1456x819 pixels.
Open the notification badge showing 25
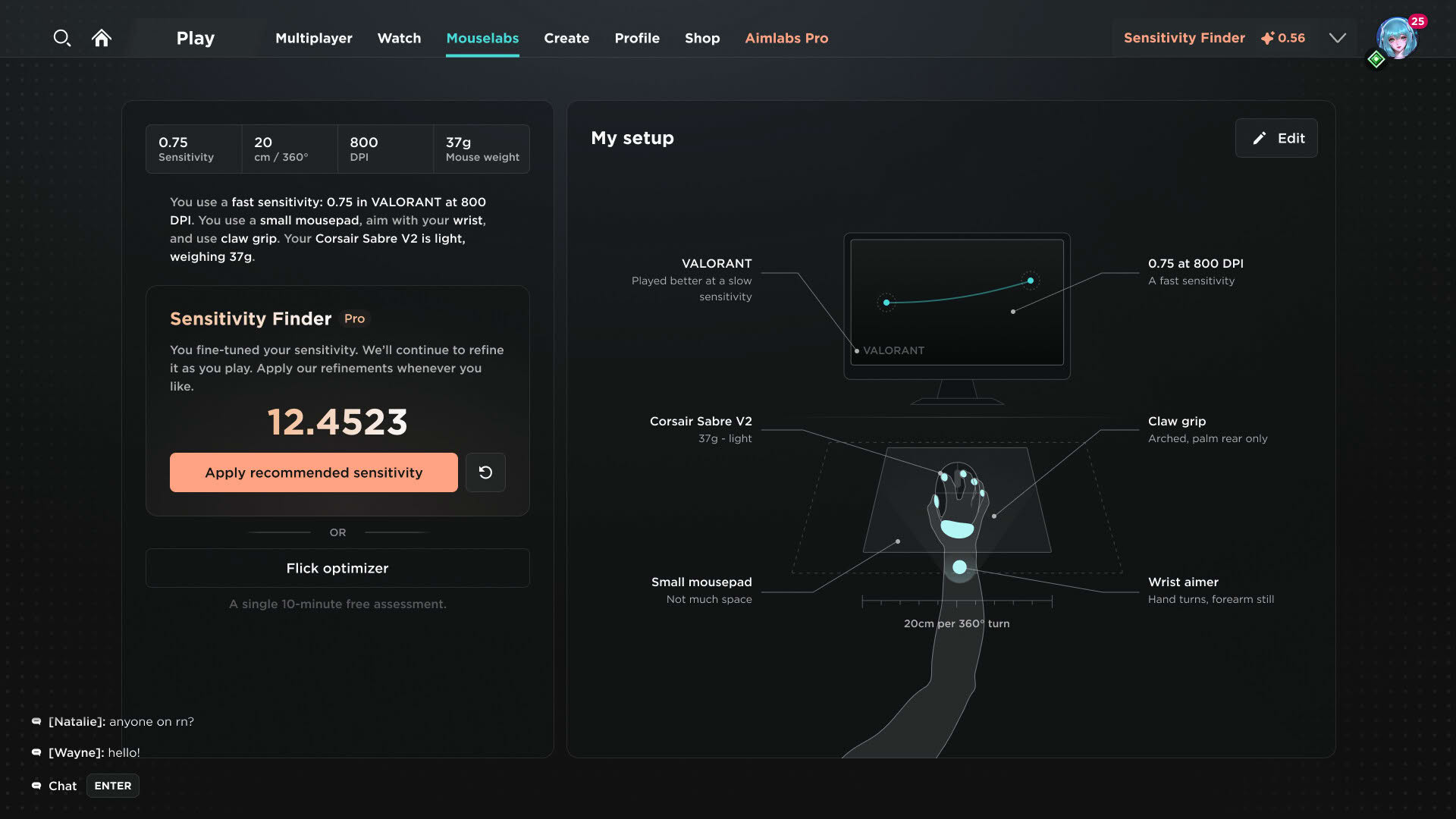pos(1417,21)
